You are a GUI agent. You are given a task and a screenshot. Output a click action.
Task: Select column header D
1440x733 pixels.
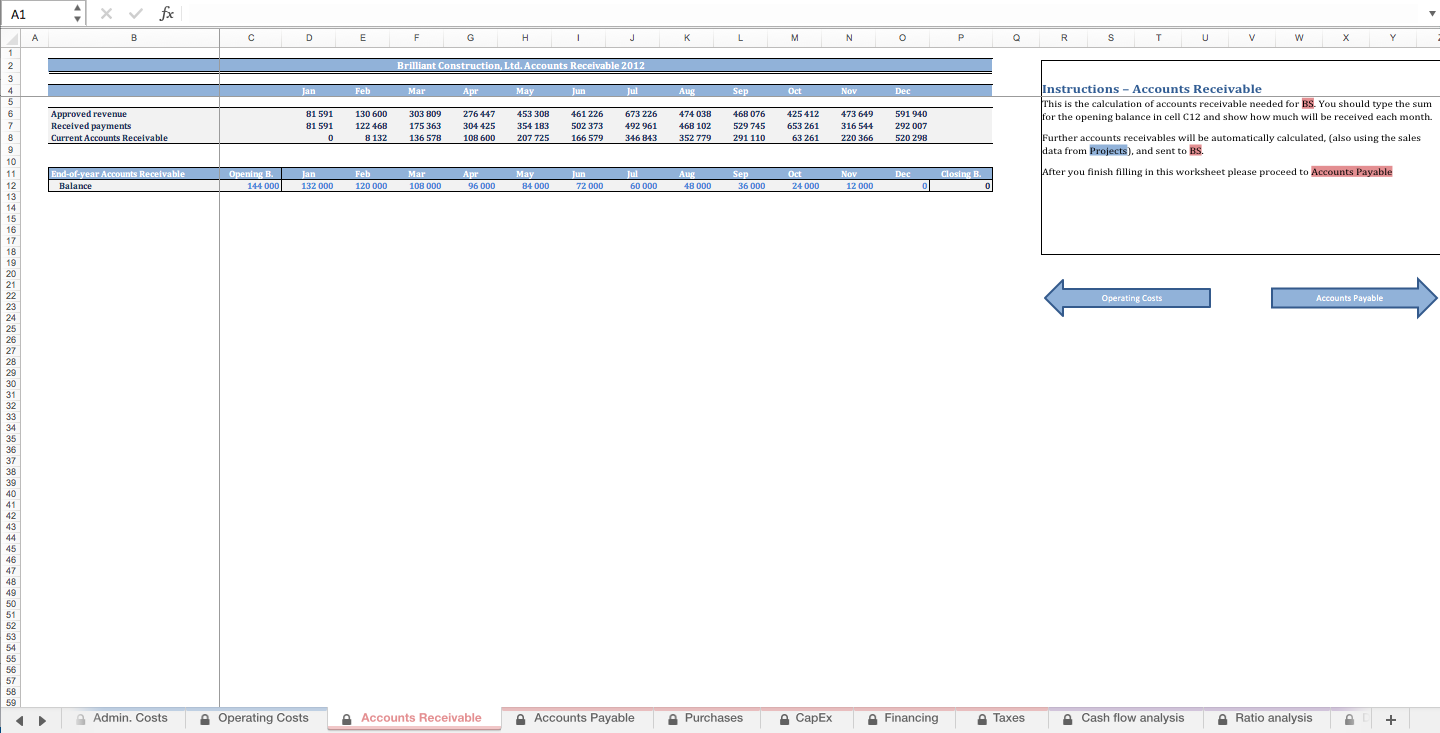308,38
